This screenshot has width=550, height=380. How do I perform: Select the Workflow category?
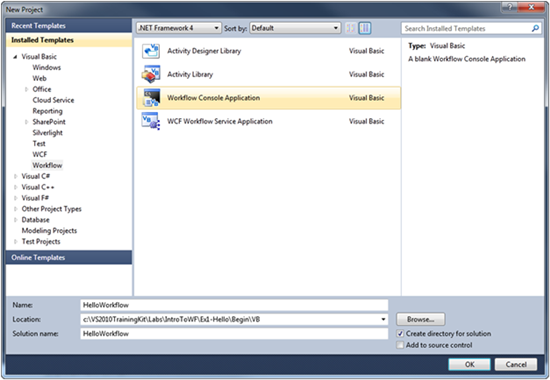click(47, 165)
